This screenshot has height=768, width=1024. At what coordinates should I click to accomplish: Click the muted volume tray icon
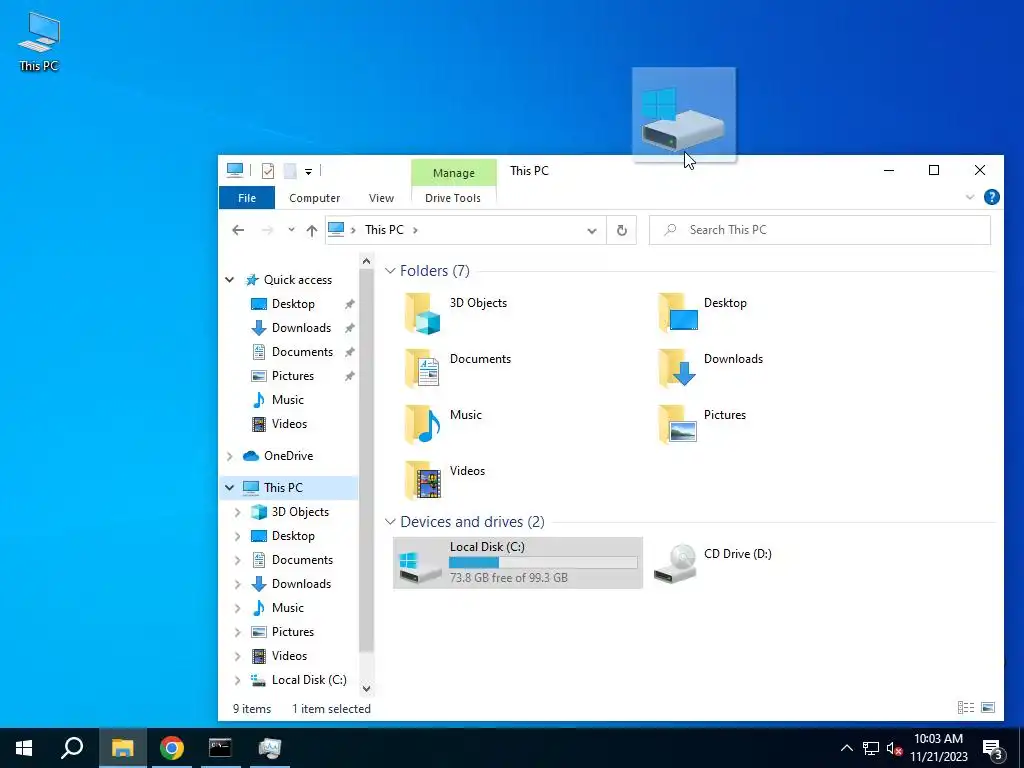point(895,748)
